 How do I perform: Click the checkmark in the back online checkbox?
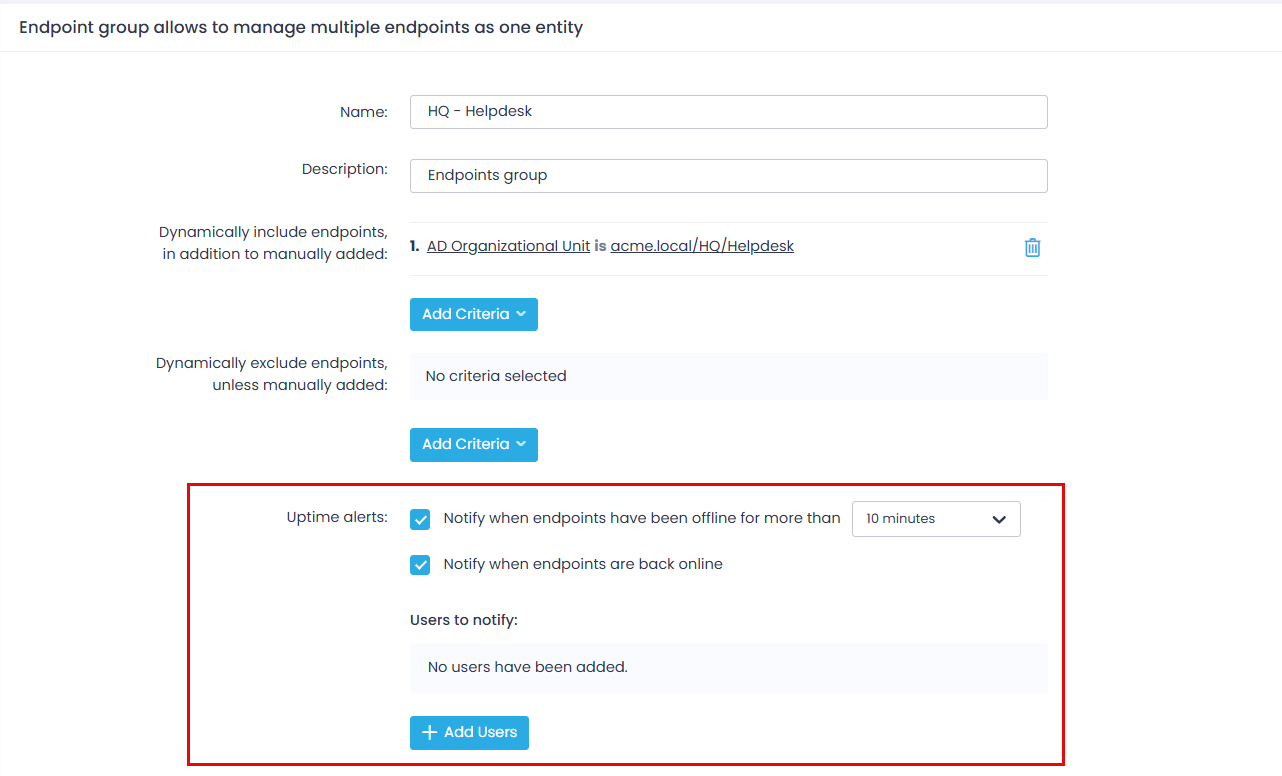(x=419, y=564)
